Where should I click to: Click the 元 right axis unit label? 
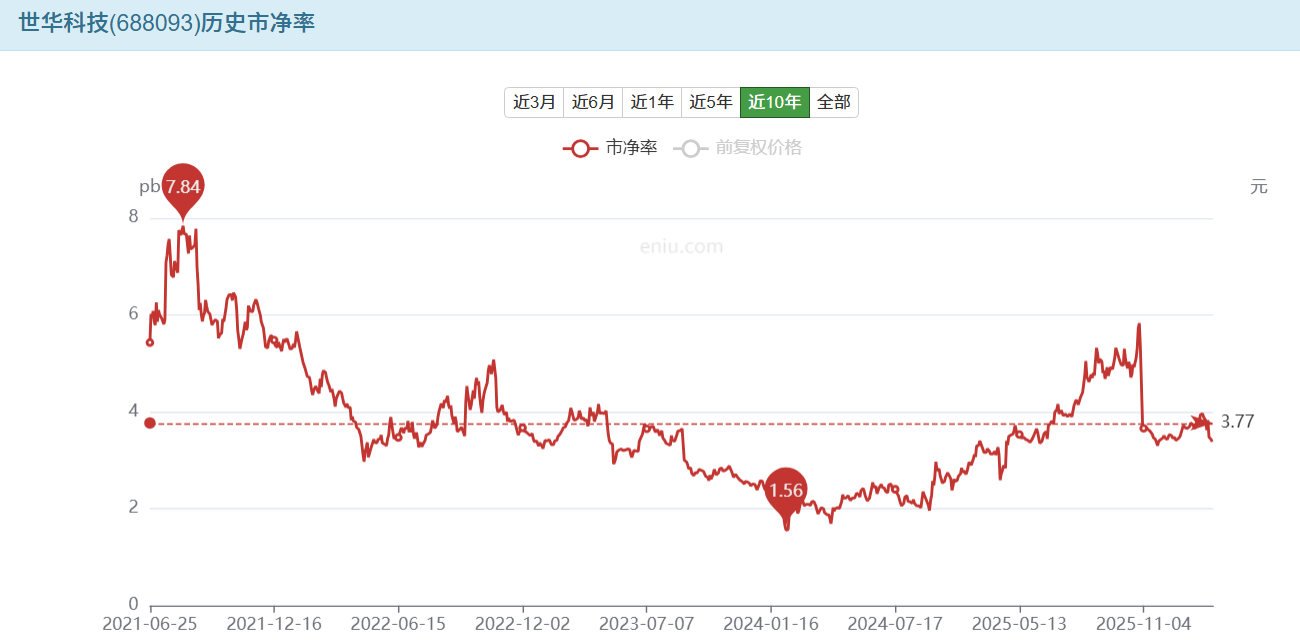pyautogui.click(x=1259, y=186)
